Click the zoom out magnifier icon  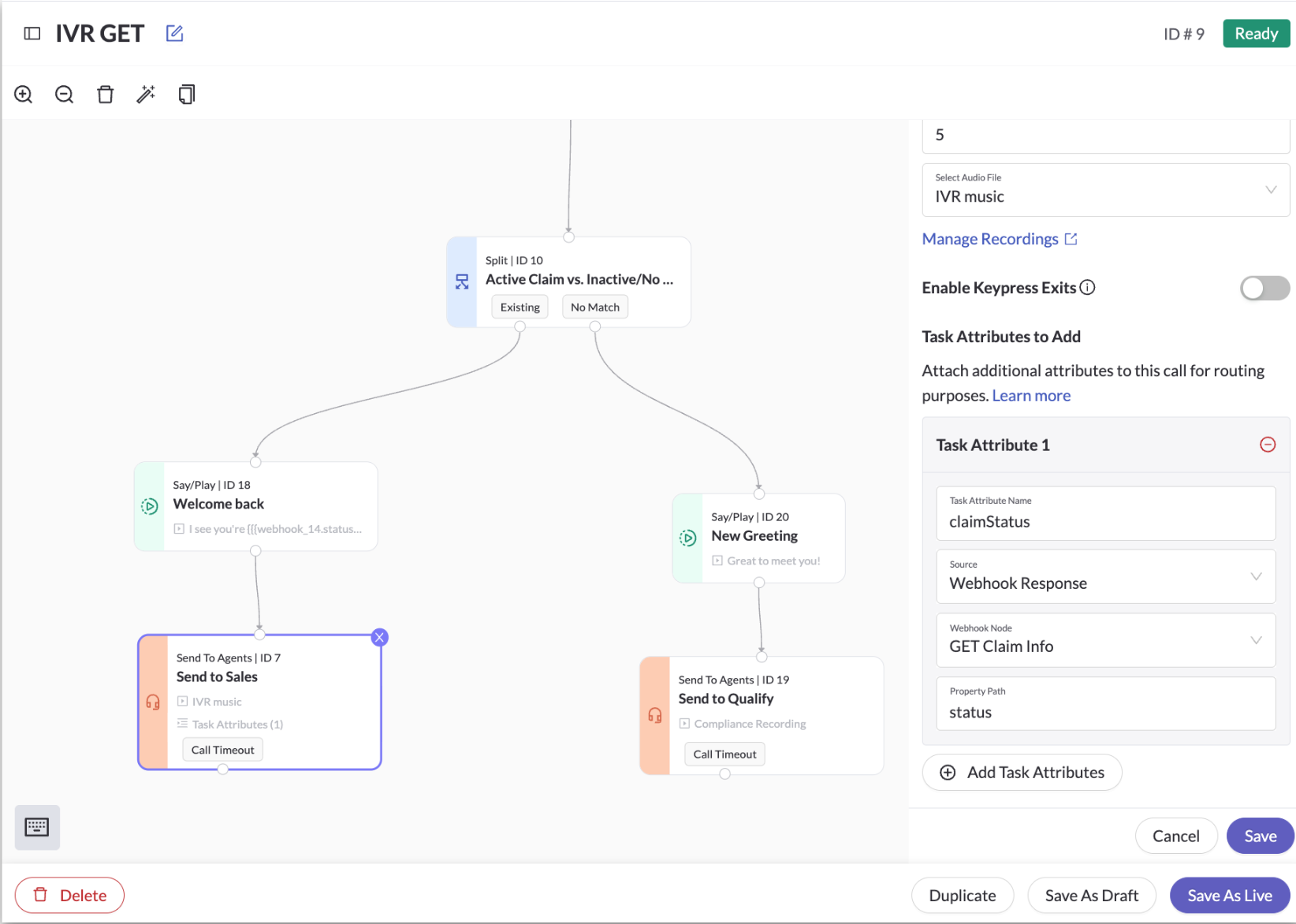coord(65,95)
